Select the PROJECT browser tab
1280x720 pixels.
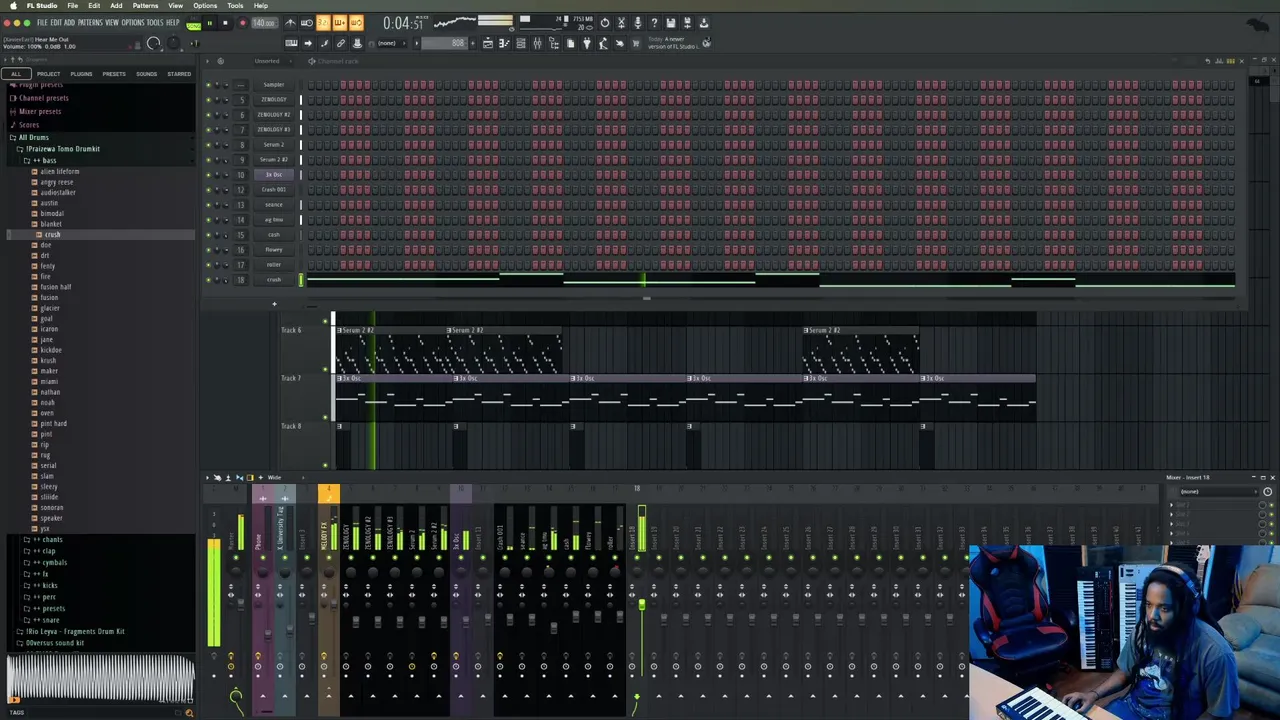click(48, 74)
